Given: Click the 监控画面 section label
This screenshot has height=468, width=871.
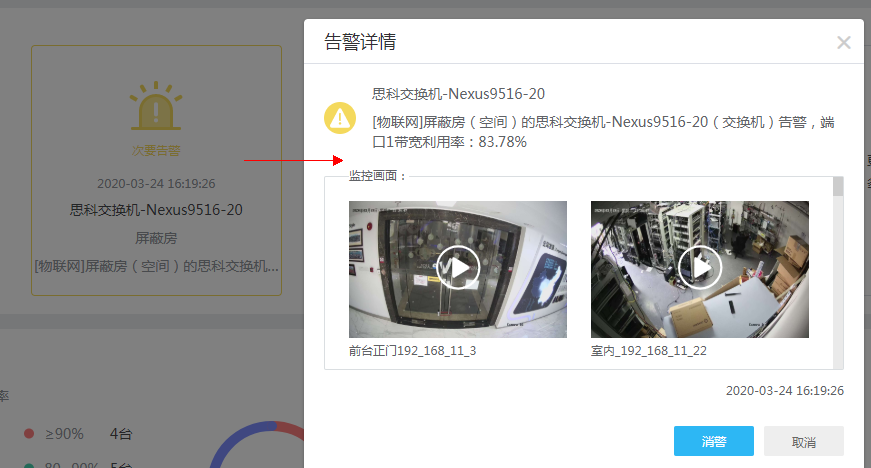Looking at the screenshot, I should [x=378, y=176].
